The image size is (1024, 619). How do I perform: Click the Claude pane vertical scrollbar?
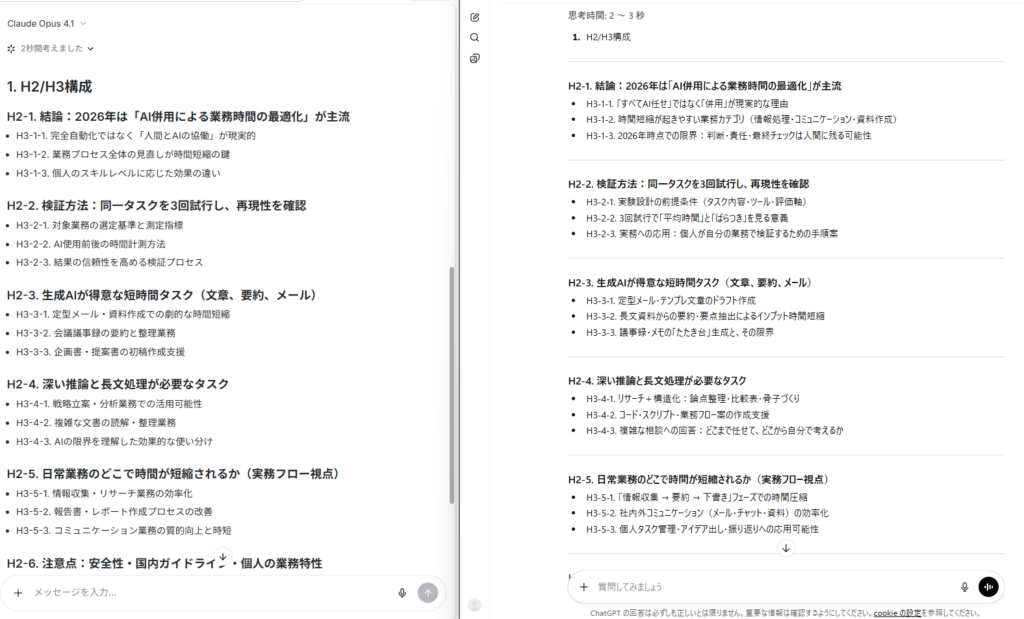point(451,380)
